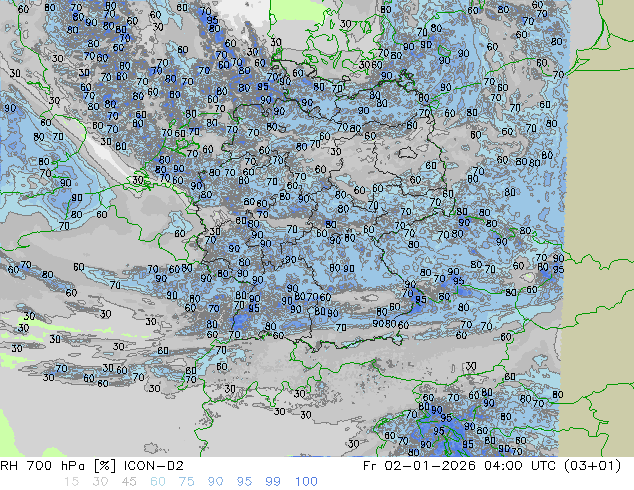Select the 'RH 700 hPa [%] ICON-D2' title text
Image resolution: width=634 pixels, height=490 pixels.
(x=92, y=466)
